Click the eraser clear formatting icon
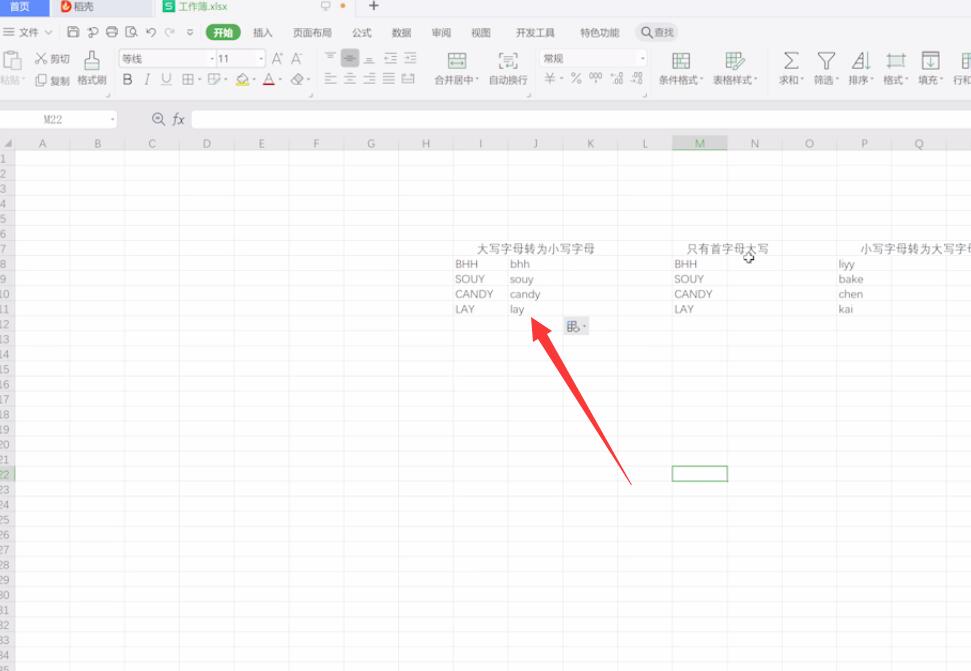The image size is (971, 671). point(297,79)
